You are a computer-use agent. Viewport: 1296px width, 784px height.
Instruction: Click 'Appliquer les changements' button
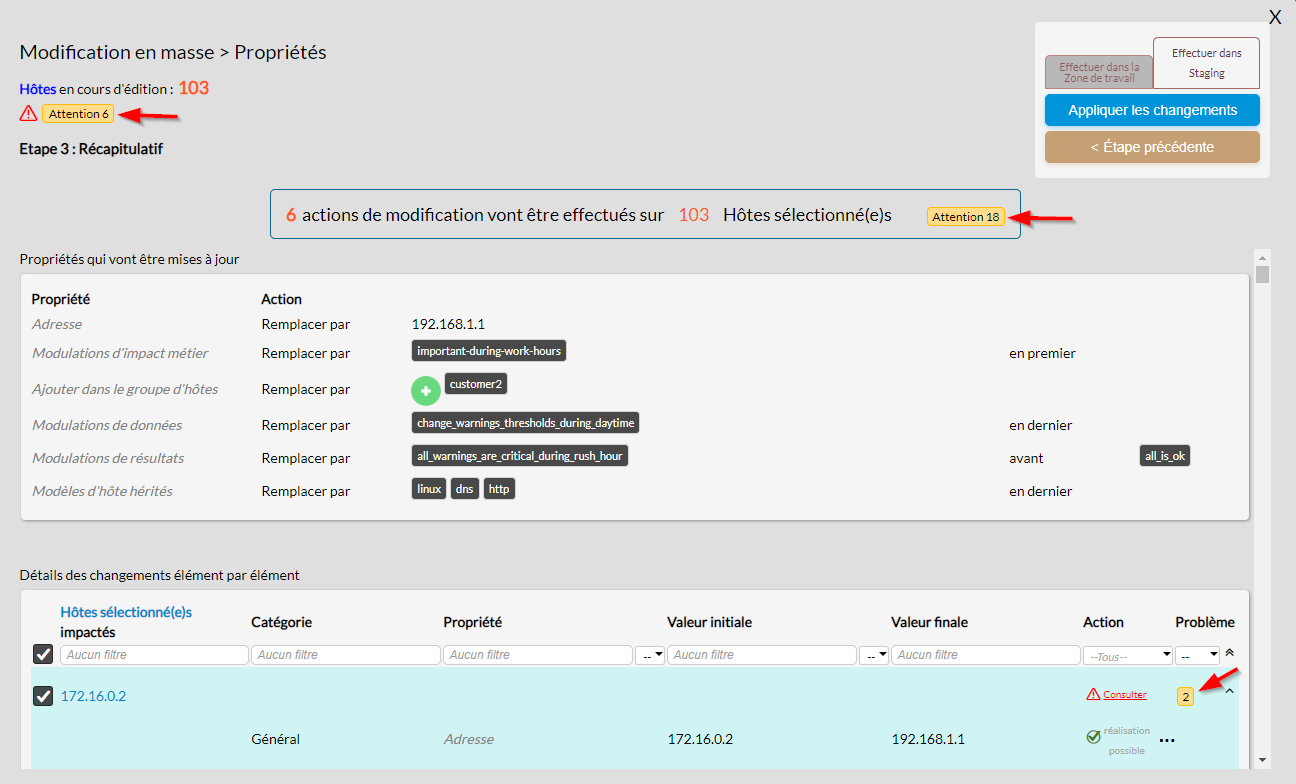[1152, 110]
